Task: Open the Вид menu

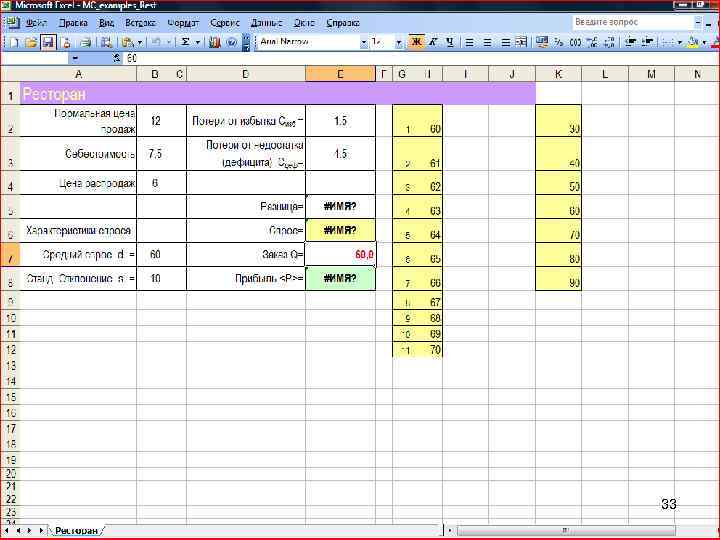Action: click(x=106, y=22)
